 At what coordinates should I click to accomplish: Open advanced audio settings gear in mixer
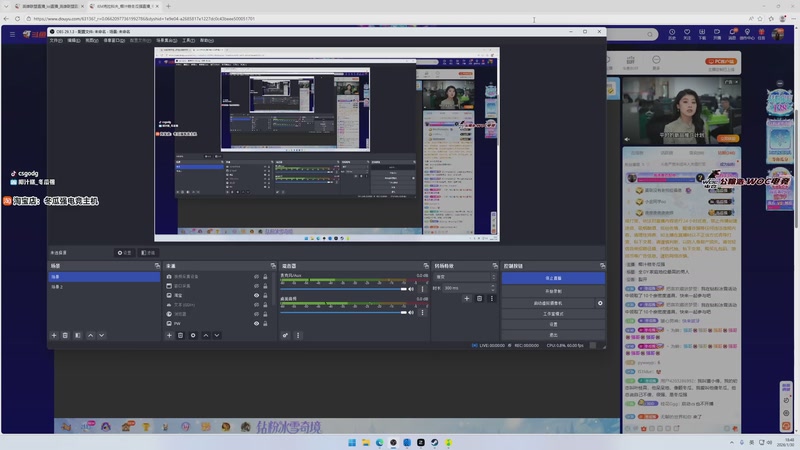coord(286,335)
